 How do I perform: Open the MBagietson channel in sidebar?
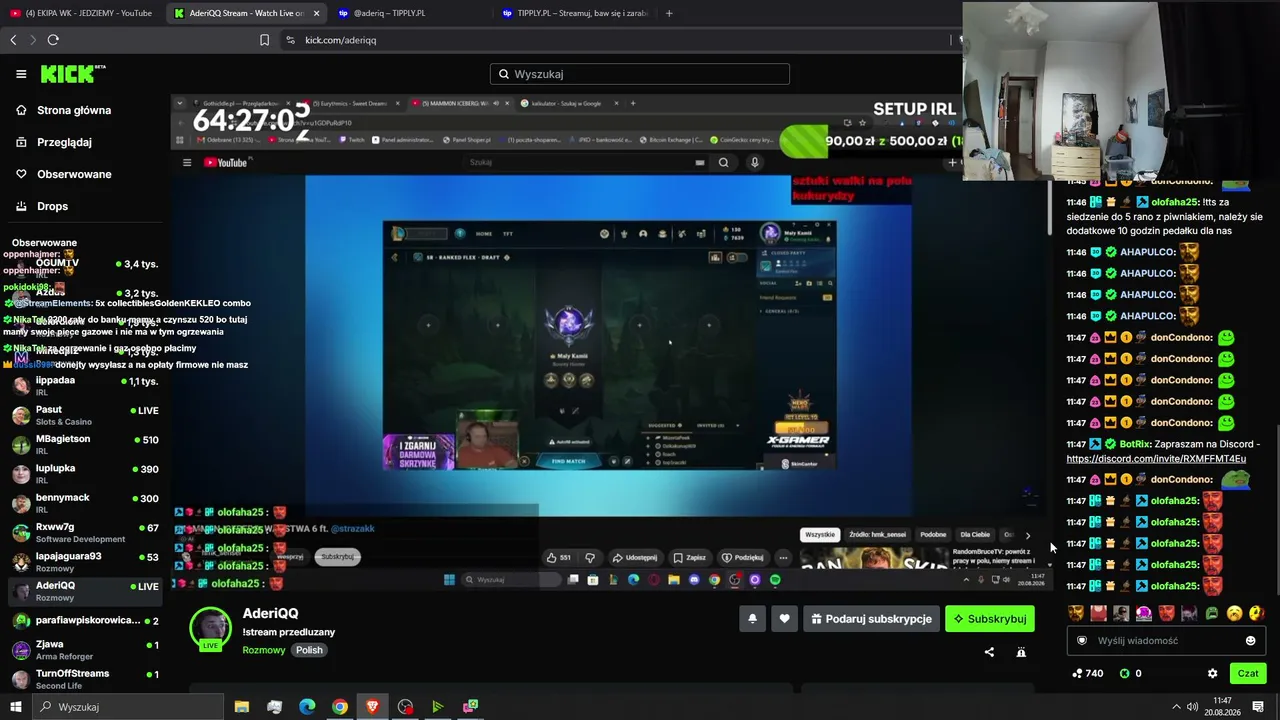(84, 444)
